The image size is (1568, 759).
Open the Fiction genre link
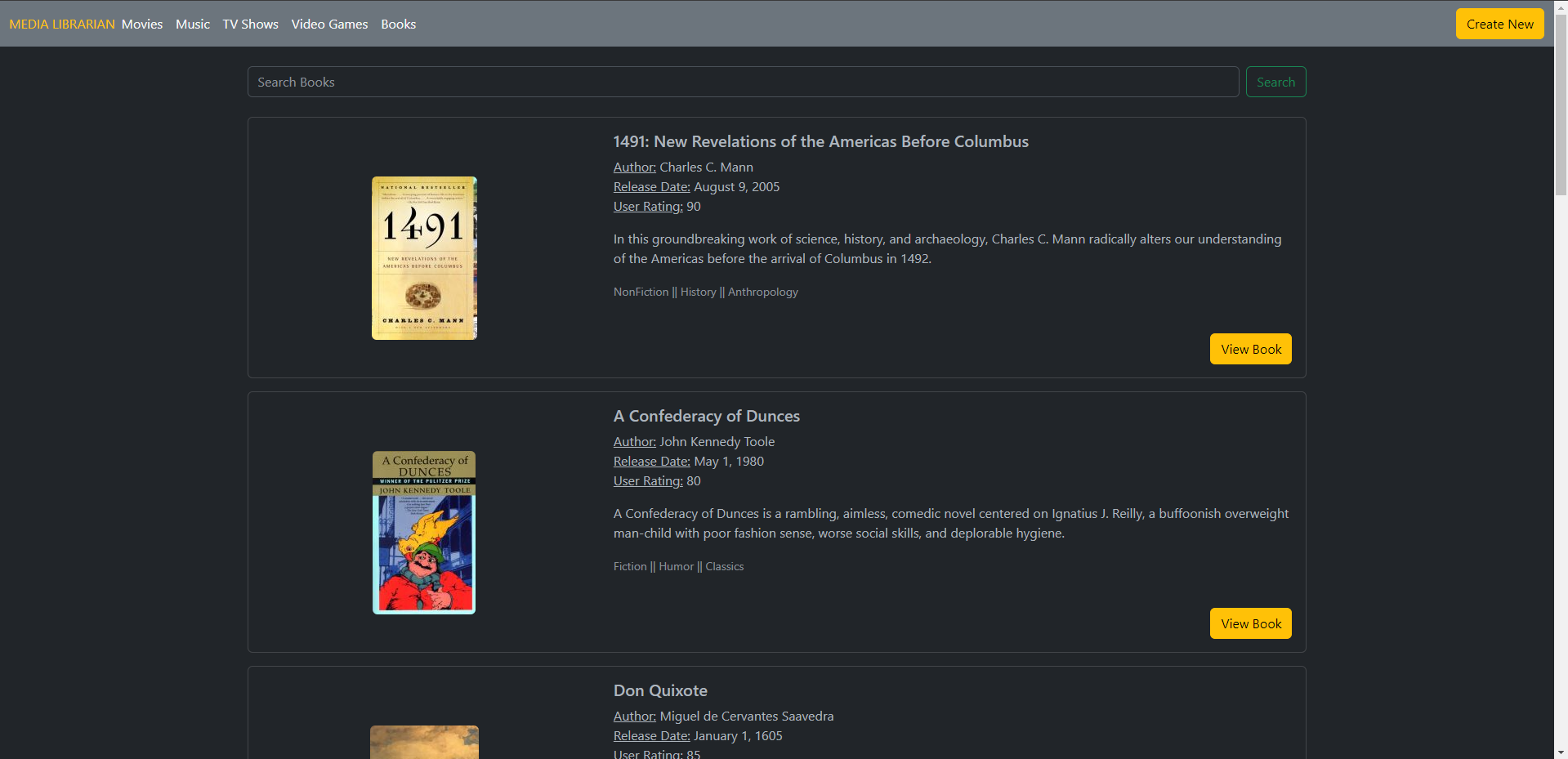click(629, 566)
